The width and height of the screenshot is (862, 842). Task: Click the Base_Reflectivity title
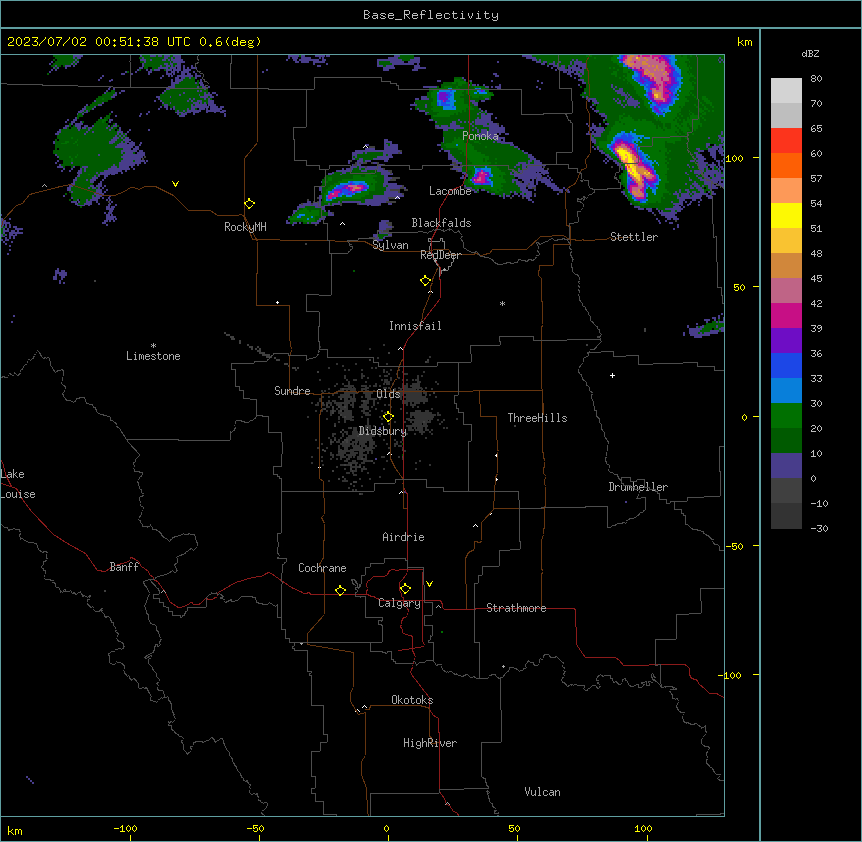click(431, 15)
